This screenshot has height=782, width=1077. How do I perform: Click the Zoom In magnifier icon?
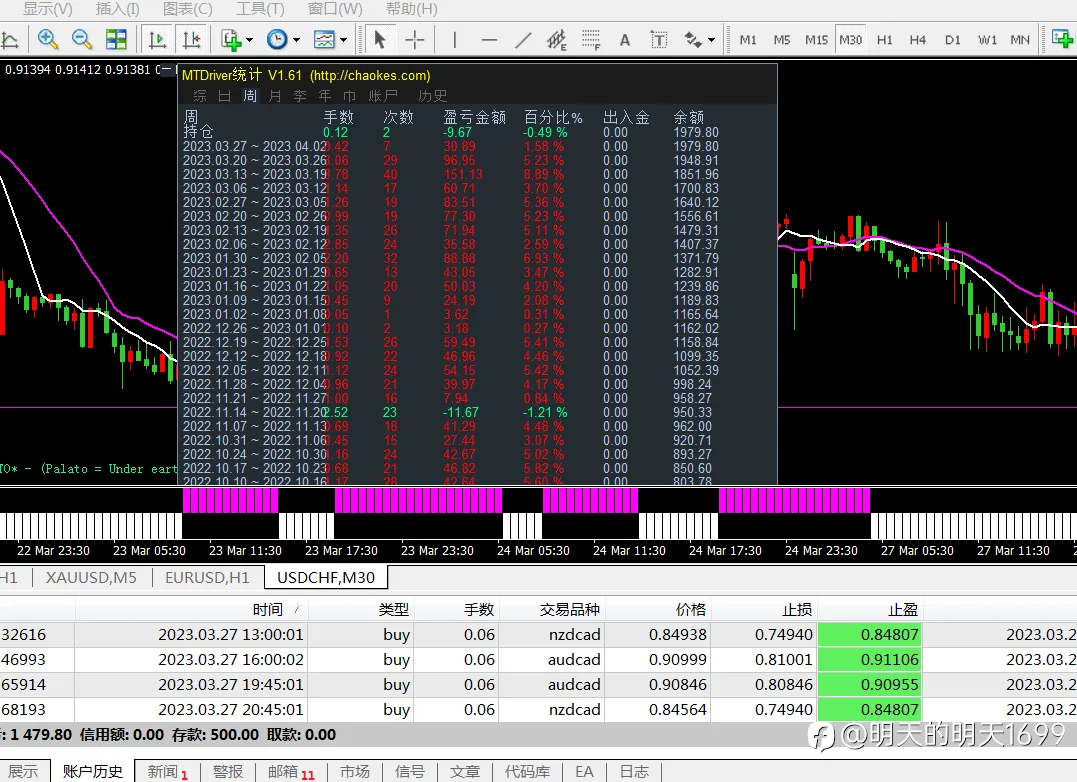[47, 40]
